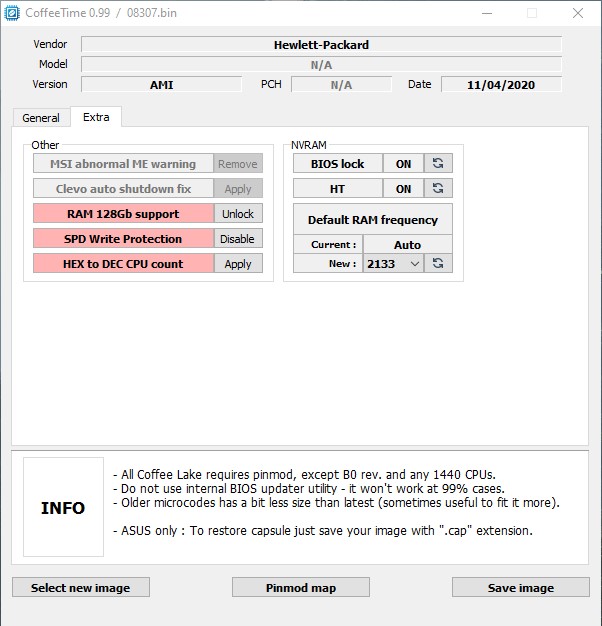Toggle the BIOS lock ON state
Screen dimensions: 602x626
403,163
